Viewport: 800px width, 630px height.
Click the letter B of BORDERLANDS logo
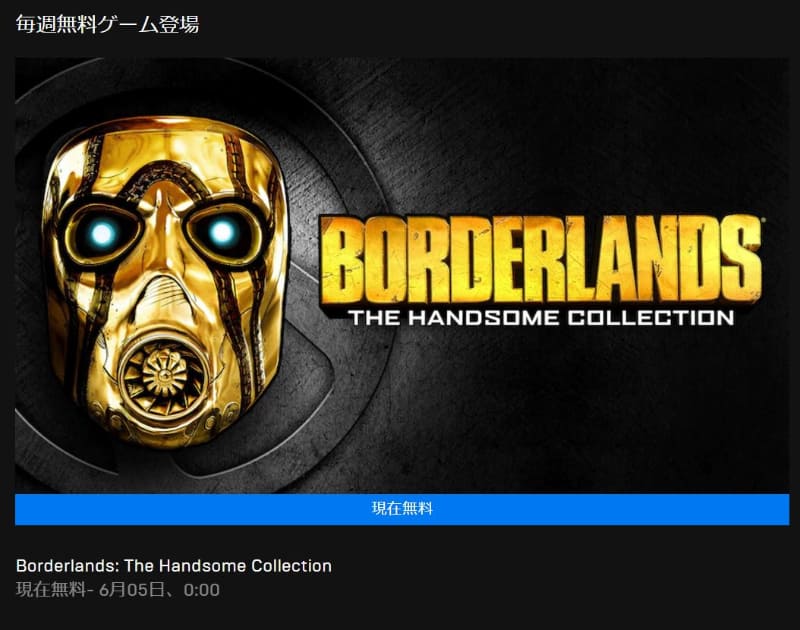click(346, 262)
